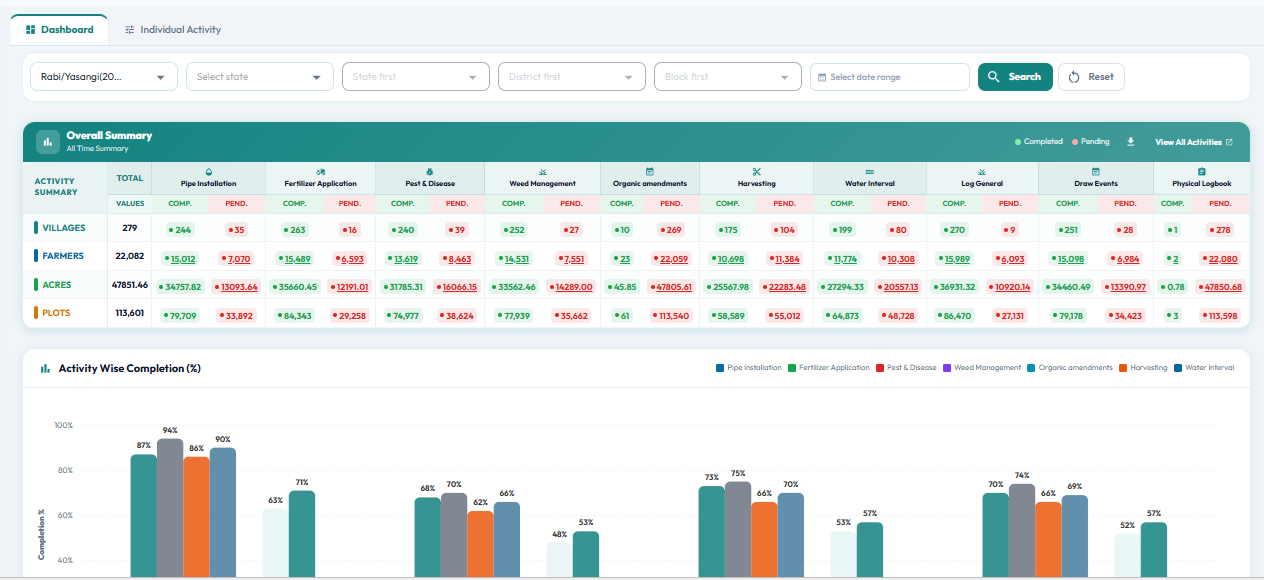Click the Overall Summary bar chart icon
Viewport: 1264px width, 580px height.
pos(47,142)
